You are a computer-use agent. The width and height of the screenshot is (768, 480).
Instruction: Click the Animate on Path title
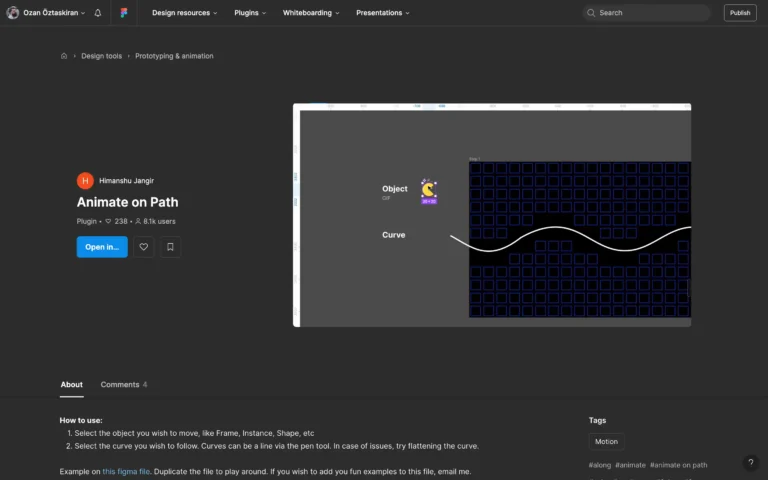click(x=127, y=202)
